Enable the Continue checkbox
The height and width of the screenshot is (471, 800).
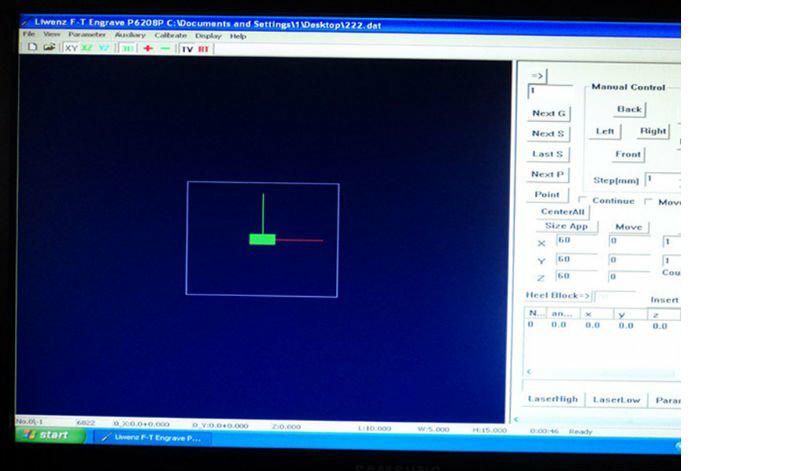click(584, 201)
